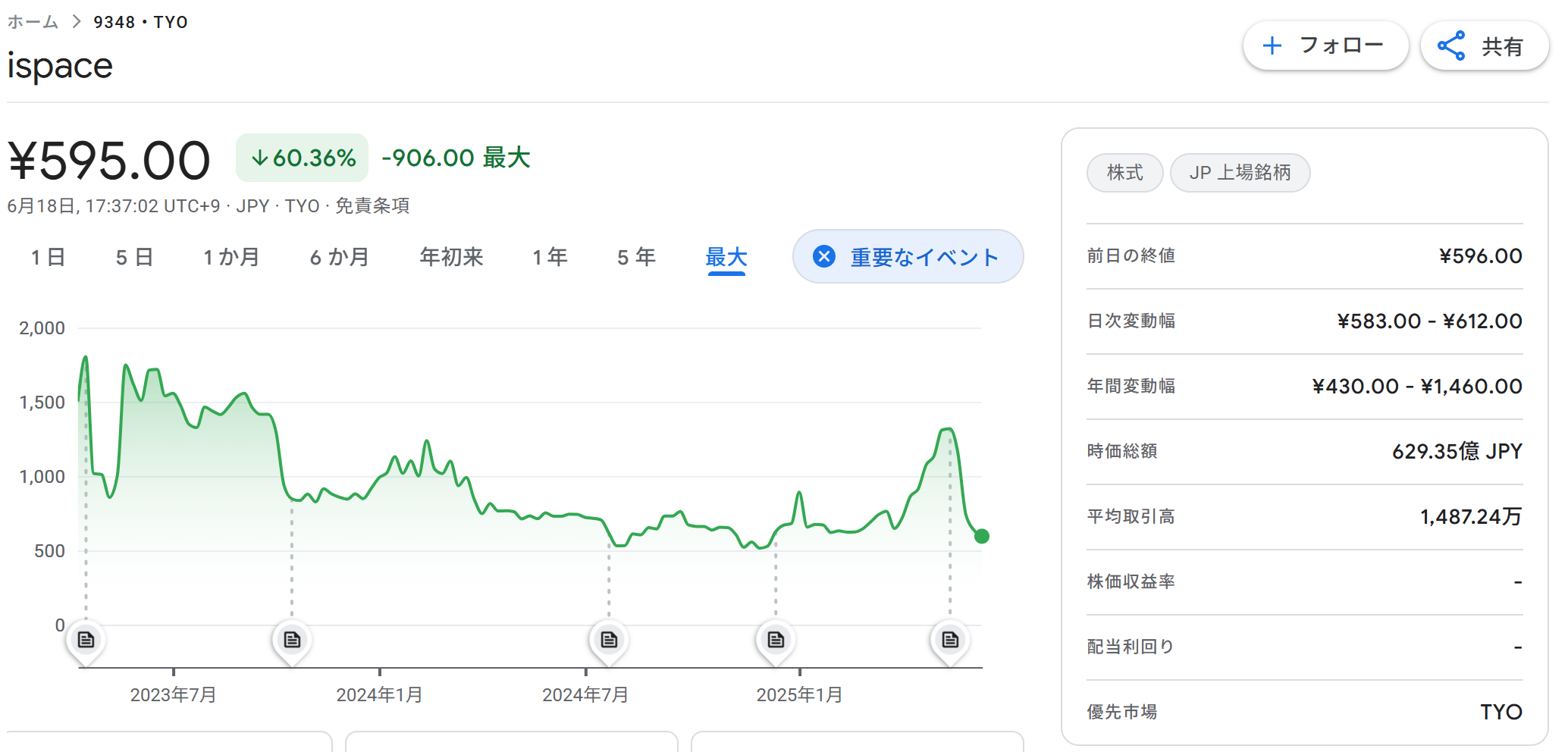The width and height of the screenshot is (1568, 752).
Task: Open the event marker near October 2023
Action: [292, 641]
